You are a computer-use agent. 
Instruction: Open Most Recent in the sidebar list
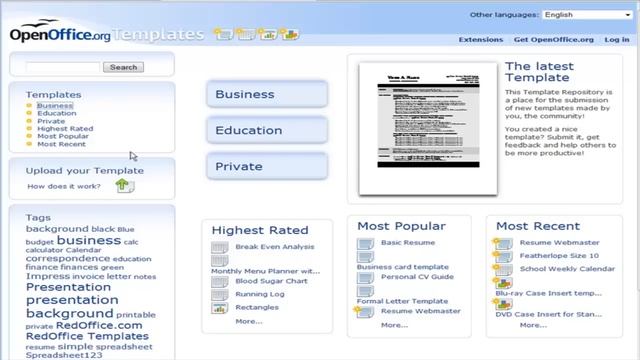coord(62,144)
